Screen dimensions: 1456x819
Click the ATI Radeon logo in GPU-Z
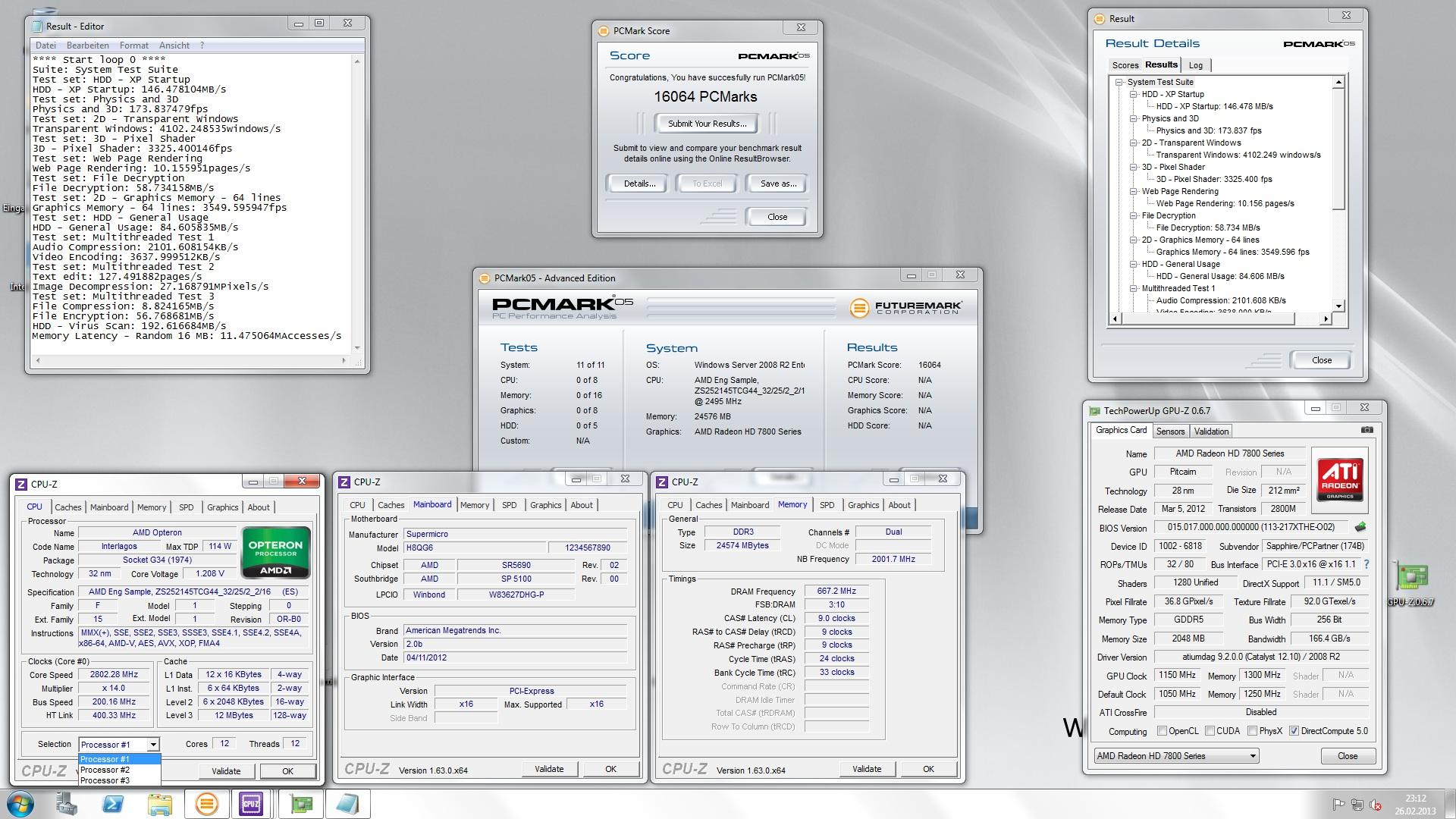[x=1340, y=479]
